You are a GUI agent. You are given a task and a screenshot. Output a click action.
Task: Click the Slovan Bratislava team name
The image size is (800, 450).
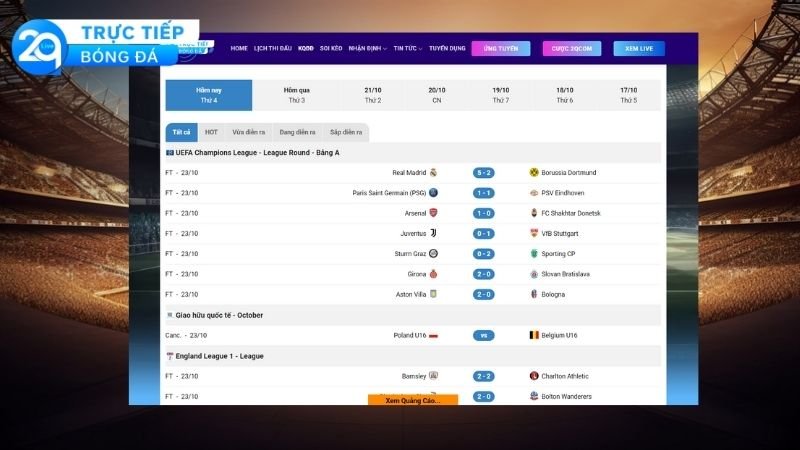565,274
